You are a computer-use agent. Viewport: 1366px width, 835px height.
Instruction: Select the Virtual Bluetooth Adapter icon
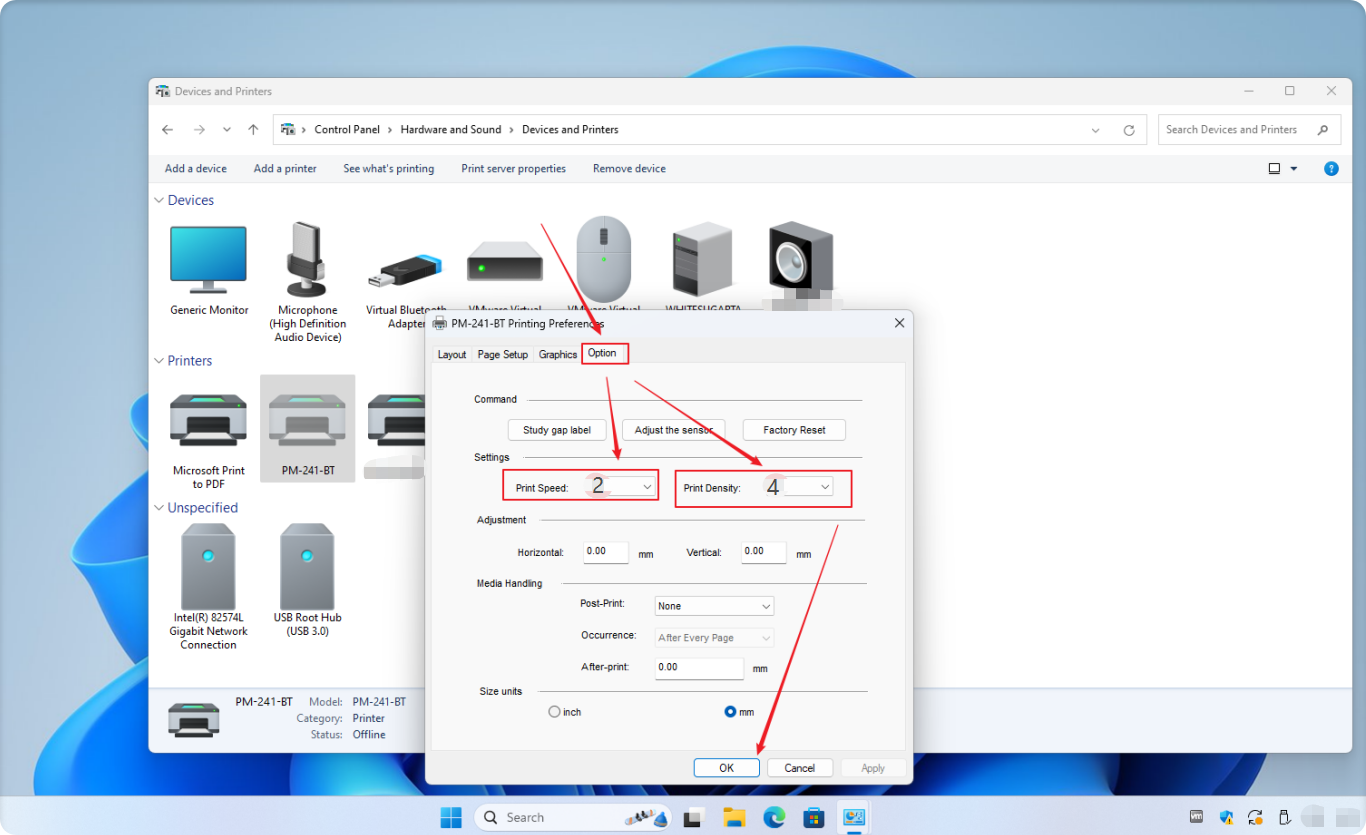404,271
